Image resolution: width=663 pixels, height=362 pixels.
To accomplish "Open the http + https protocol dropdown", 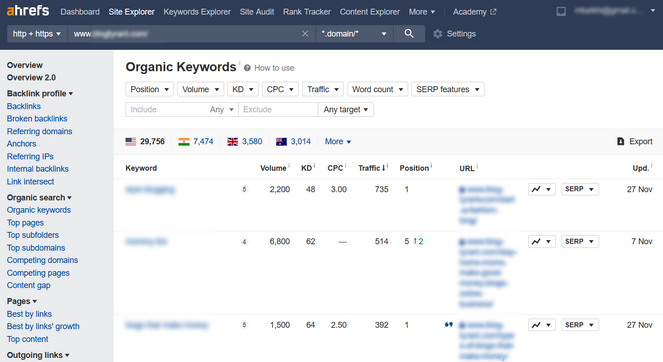I will coord(37,34).
